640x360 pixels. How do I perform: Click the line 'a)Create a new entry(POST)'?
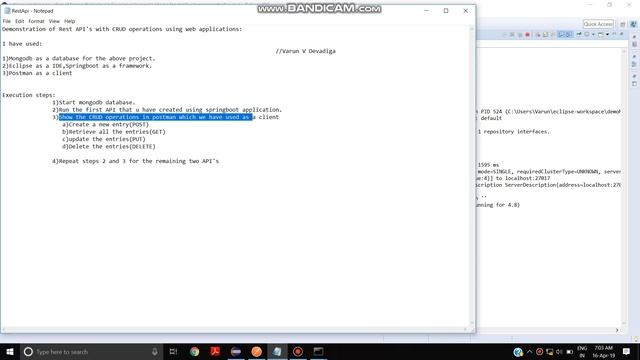pos(105,124)
